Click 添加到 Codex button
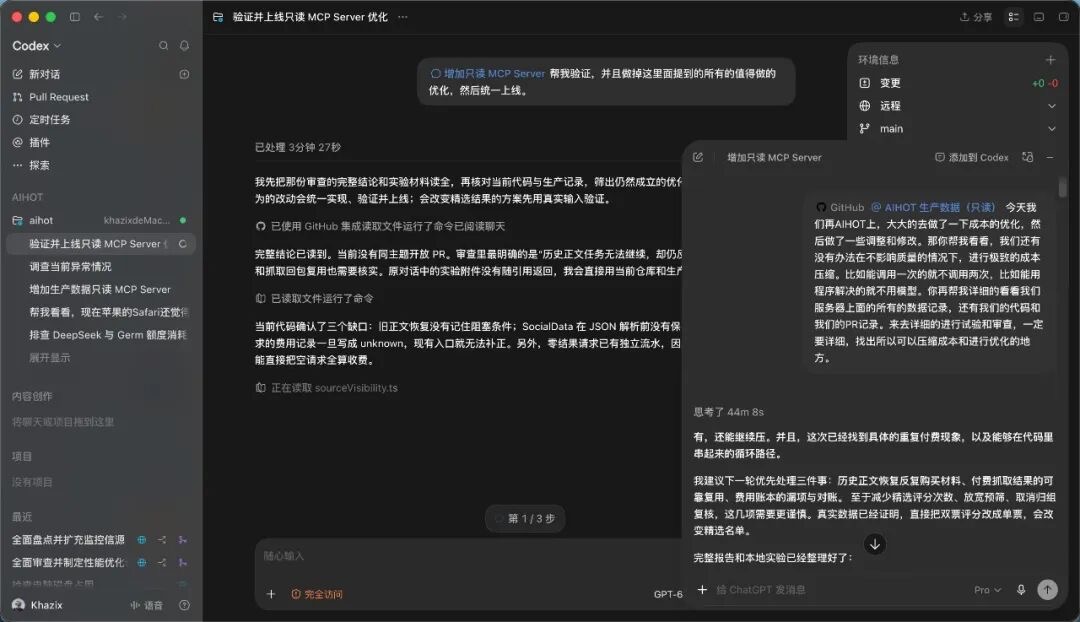 pyautogui.click(x=971, y=157)
